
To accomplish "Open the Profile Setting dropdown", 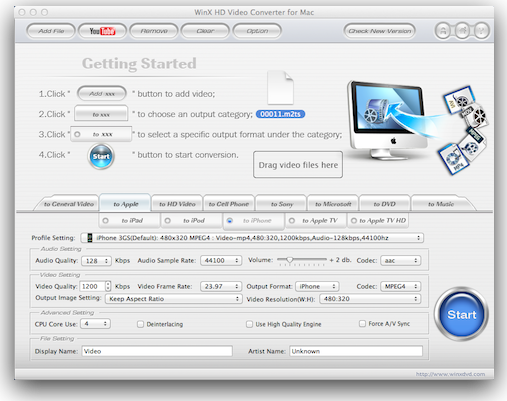I will (x=252, y=238).
